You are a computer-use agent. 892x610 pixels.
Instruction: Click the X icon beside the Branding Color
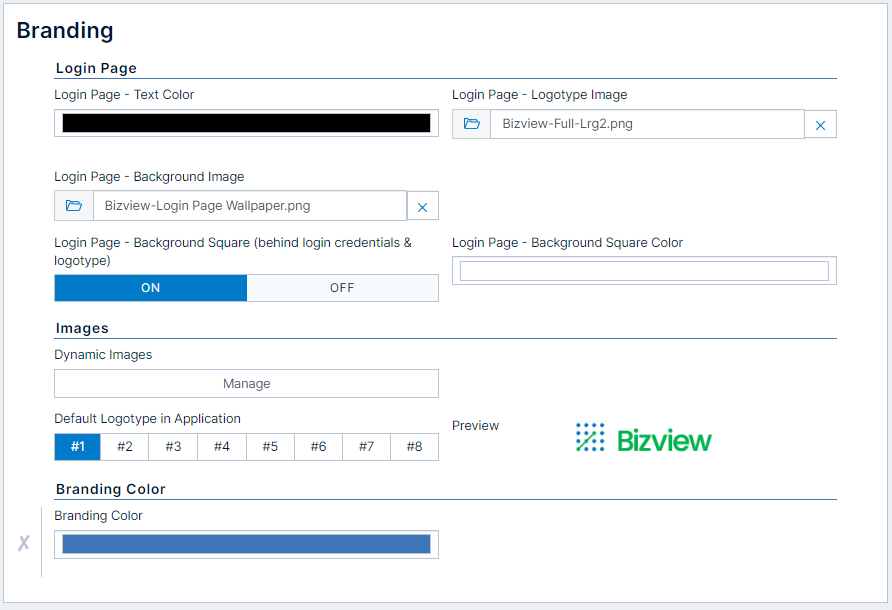(x=23, y=543)
